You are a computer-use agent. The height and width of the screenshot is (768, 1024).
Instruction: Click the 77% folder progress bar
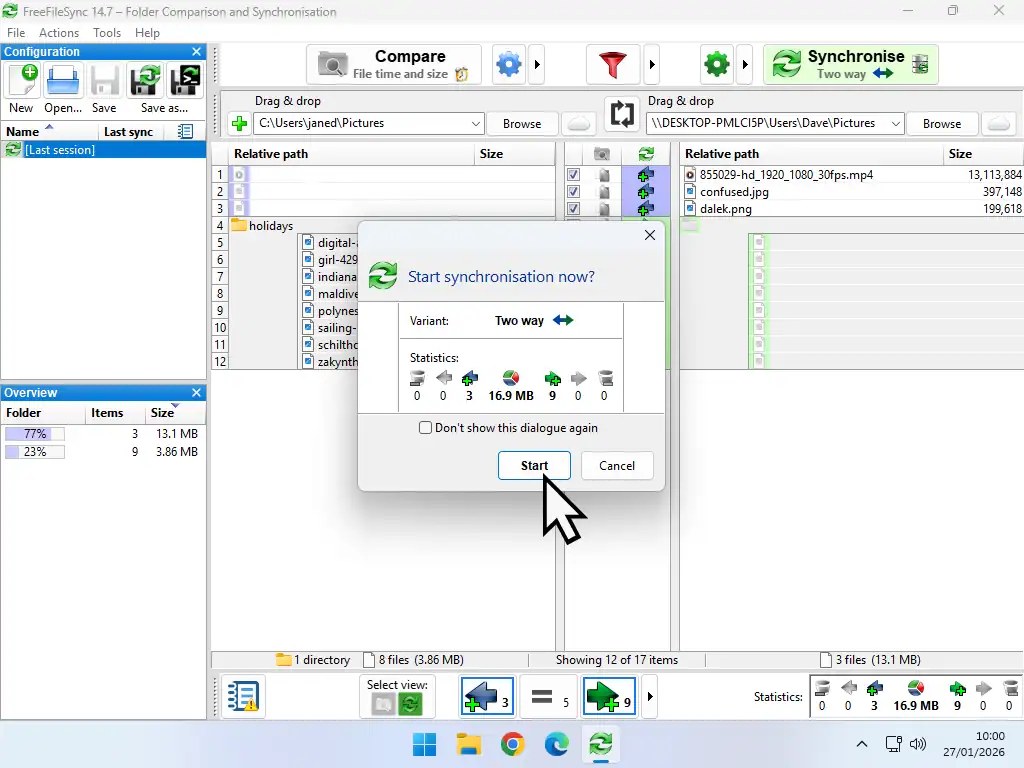click(35, 433)
